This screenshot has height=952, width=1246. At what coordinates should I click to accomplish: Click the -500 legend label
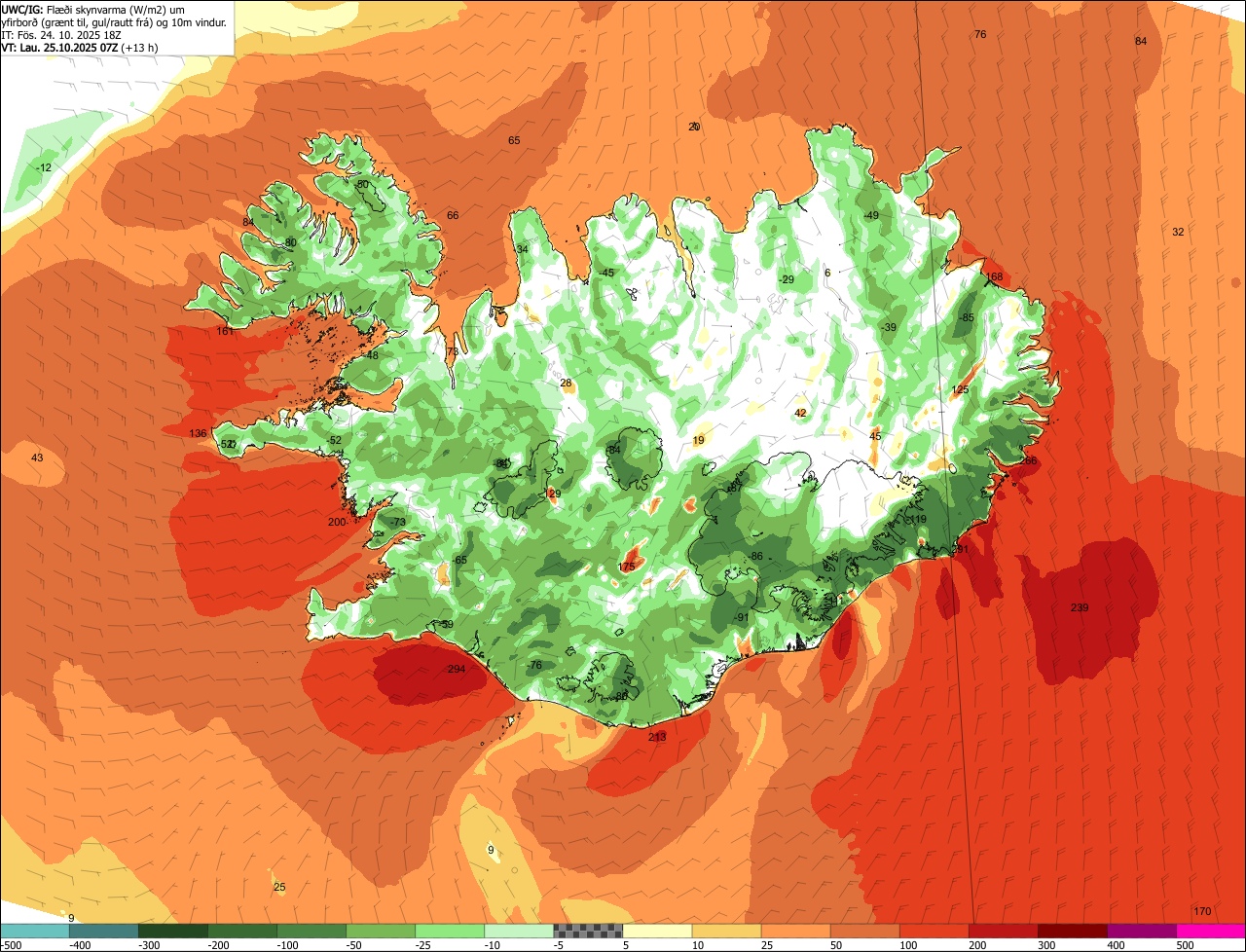13,944
